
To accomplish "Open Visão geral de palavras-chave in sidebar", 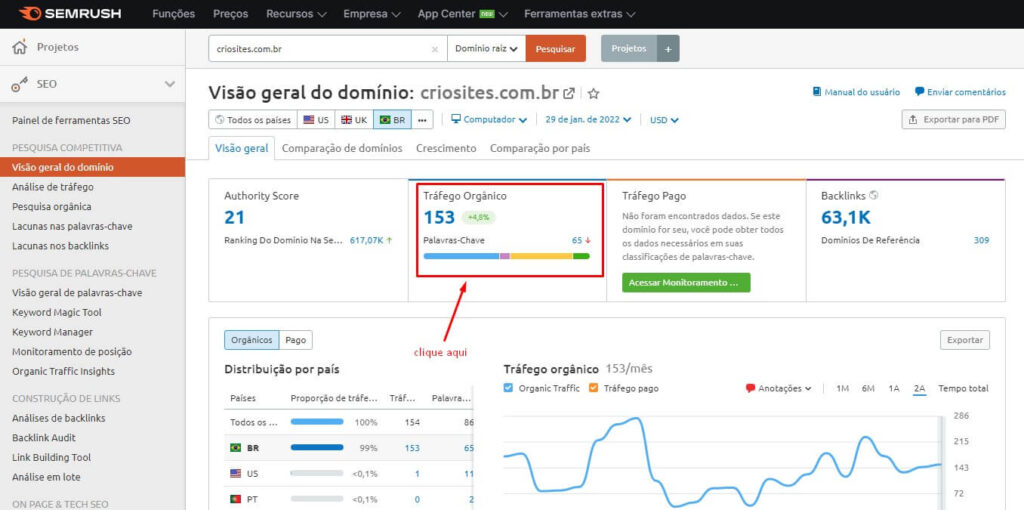I will click(x=77, y=293).
